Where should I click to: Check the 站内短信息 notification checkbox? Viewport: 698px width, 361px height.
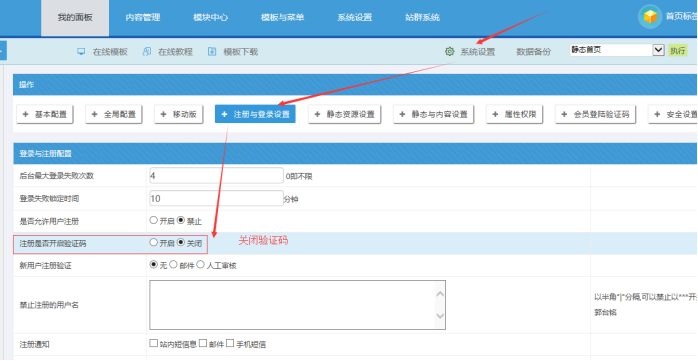coord(154,343)
